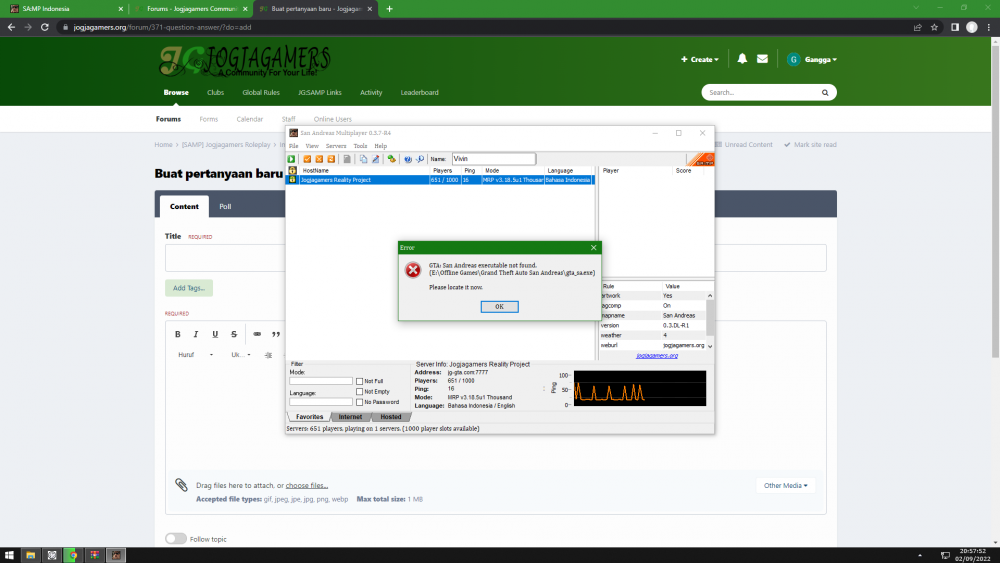The width and height of the screenshot is (1000, 563).
Task: Click the Copy Server Info pages icon
Action: point(364,159)
